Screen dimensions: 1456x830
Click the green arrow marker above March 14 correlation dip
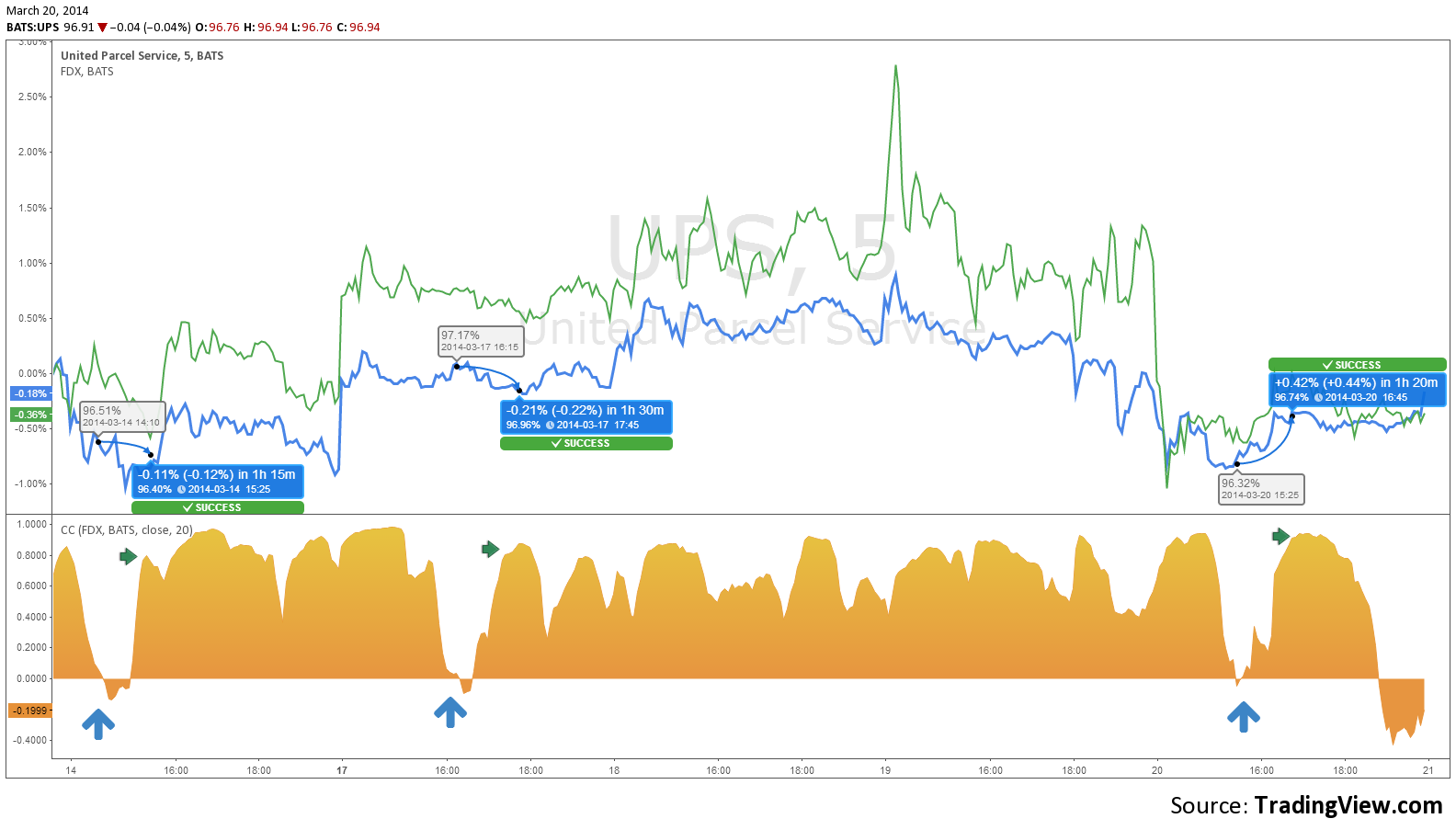click(128, 556)
